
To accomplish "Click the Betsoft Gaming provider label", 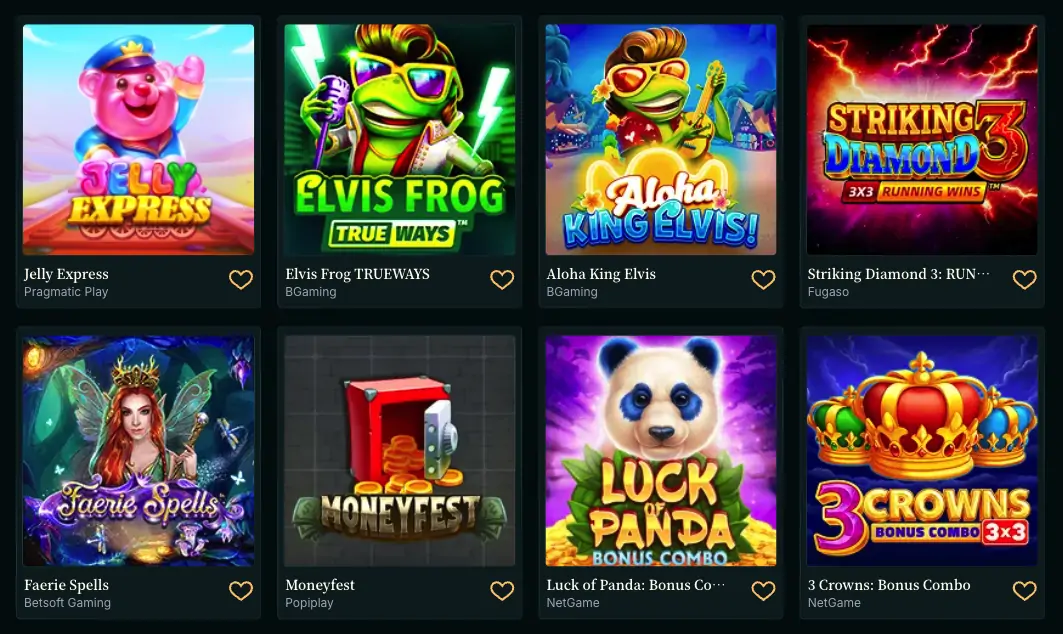I will pyautogui.click(x=67, y=603).
